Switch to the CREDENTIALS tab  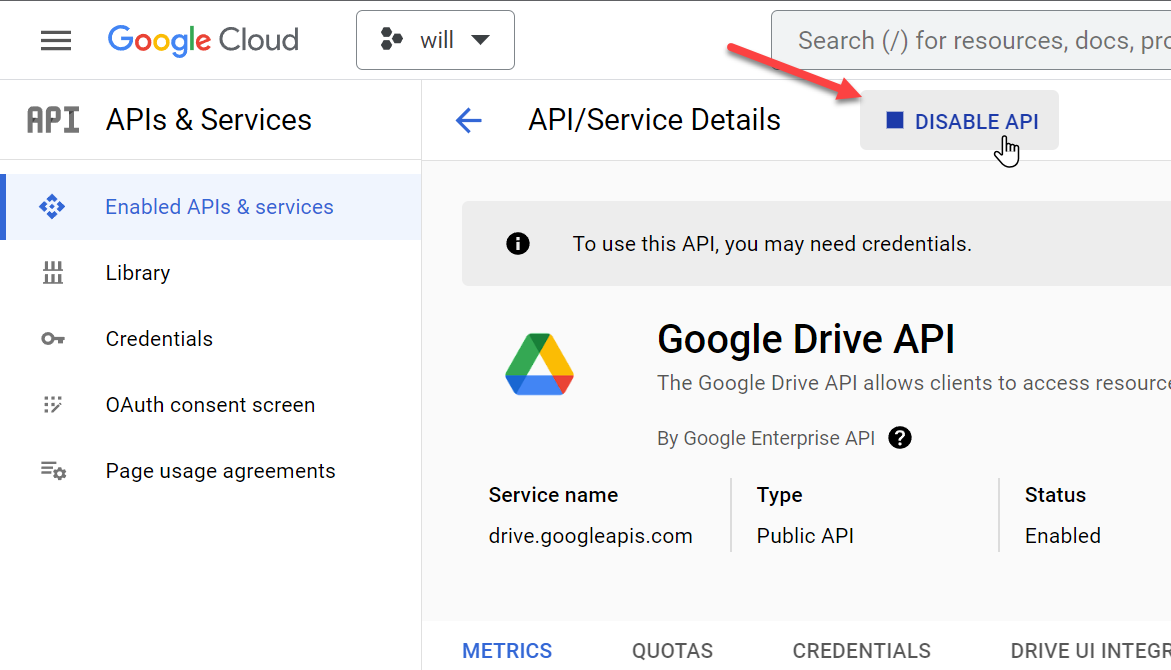(x=862, y=651)
